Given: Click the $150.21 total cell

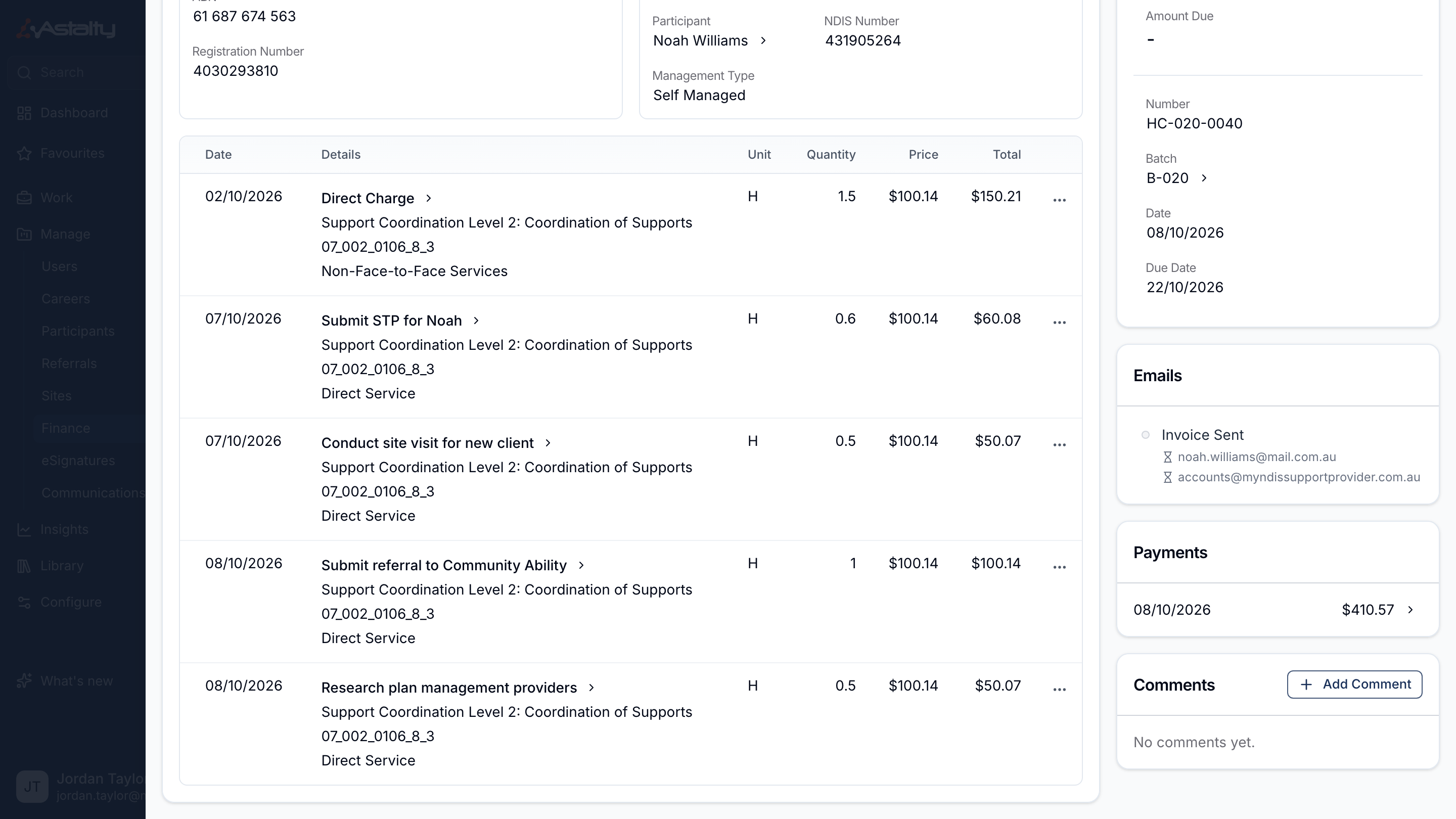Looking at the screenshot, I should coord(996,197).
